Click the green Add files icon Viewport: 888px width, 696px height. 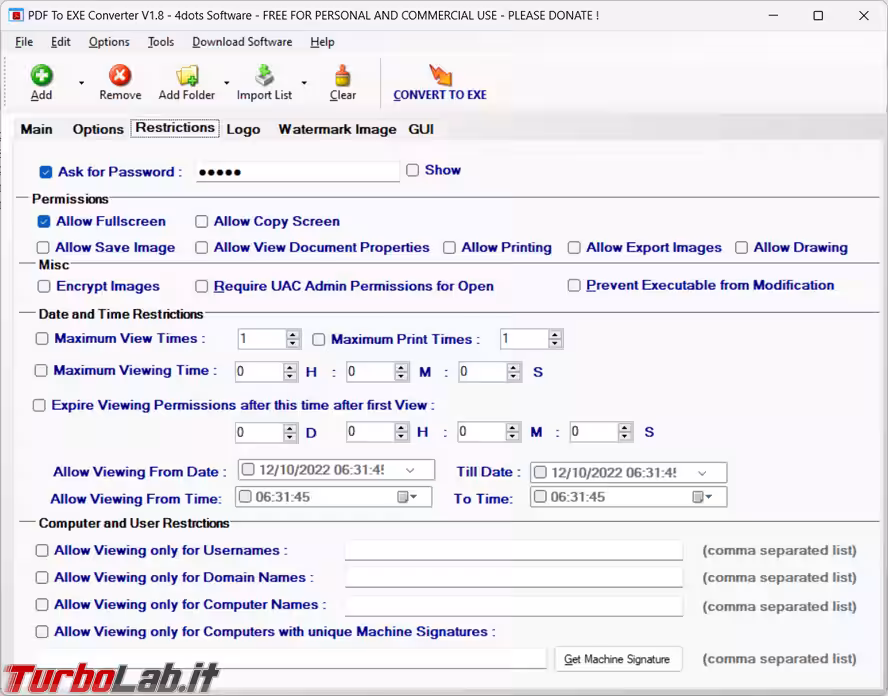[x=41, y=75]
